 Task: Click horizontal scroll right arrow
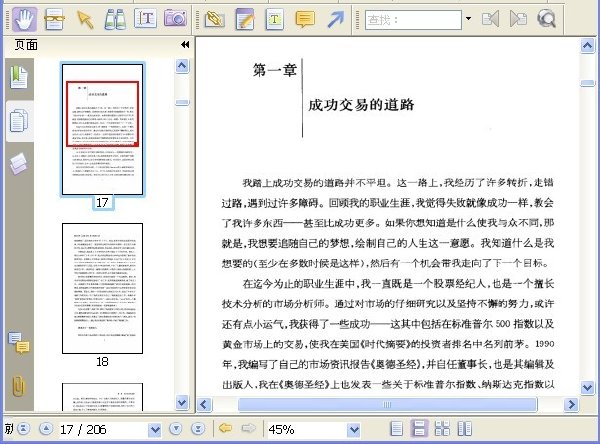pyautogui.click(x=571, y=404)
